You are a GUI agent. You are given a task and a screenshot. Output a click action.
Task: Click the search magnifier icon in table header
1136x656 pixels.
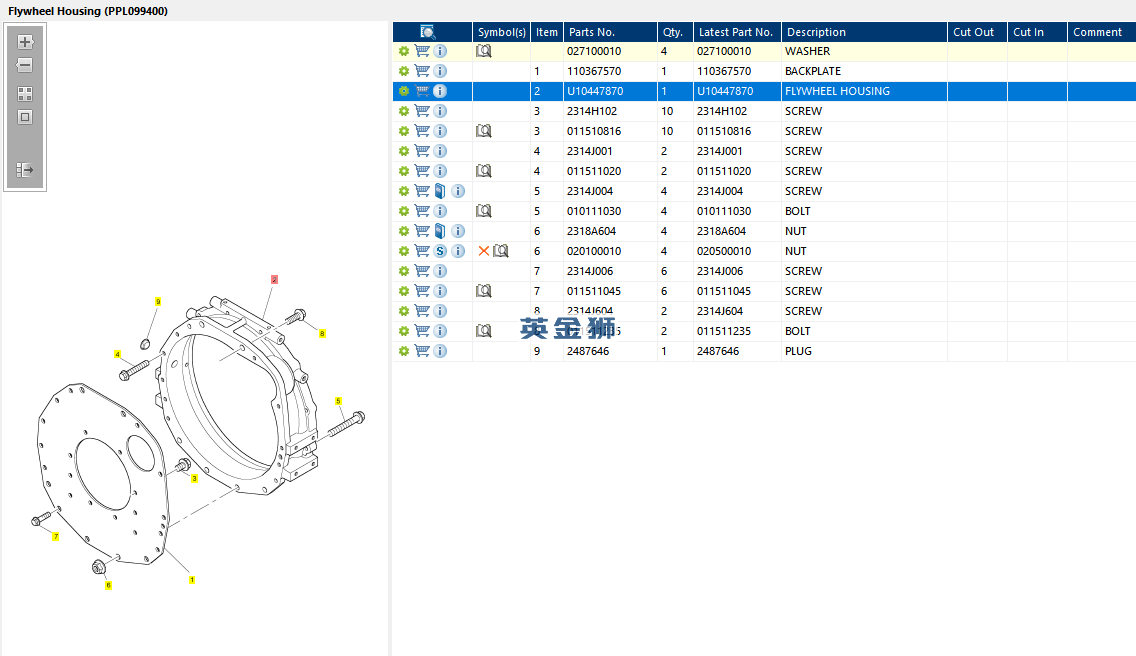[x=427, y=32]
